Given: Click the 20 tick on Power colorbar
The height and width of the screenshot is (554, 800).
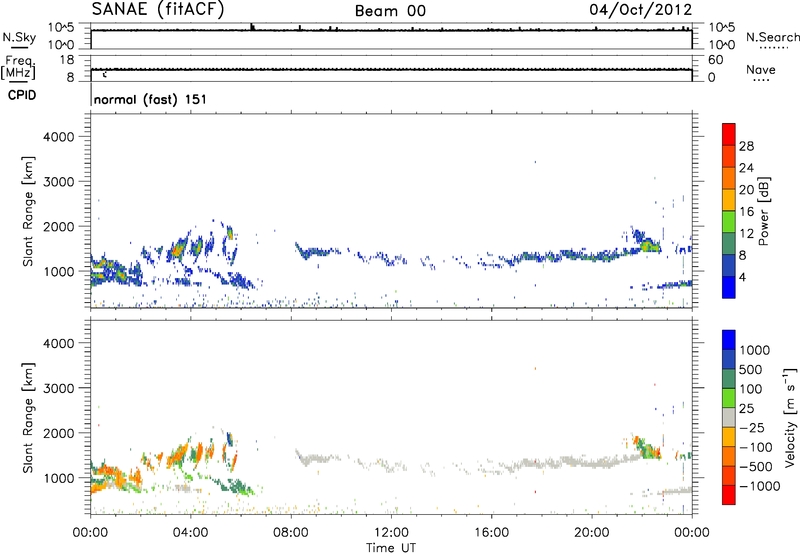Looking at the screenshot, I should 746,190.
